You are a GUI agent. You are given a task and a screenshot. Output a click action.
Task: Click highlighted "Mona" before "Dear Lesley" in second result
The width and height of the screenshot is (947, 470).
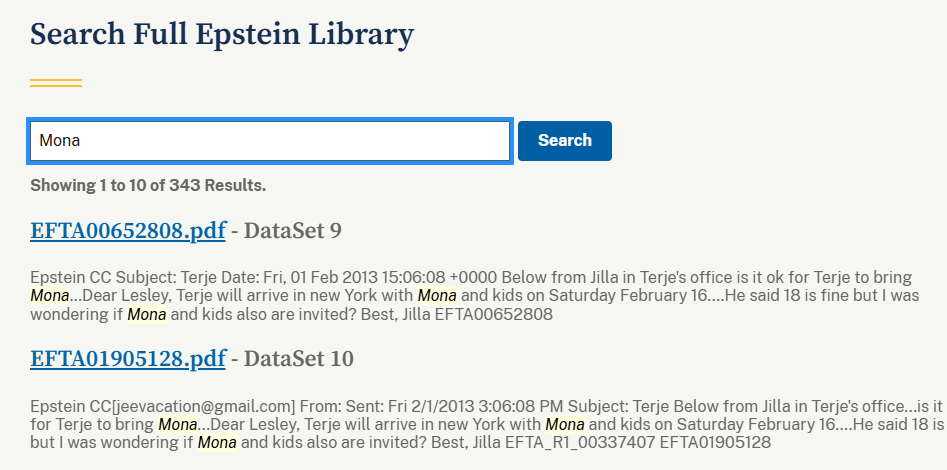tap(178, 424)
